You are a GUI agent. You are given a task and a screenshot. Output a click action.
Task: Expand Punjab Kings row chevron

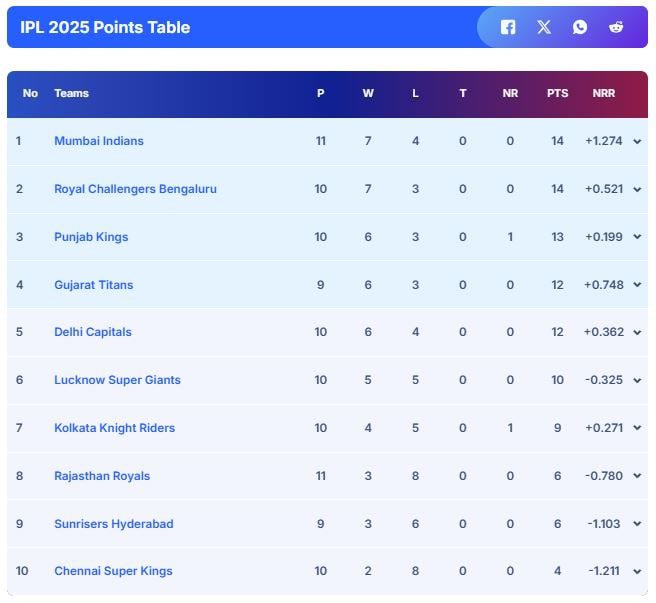637,238
